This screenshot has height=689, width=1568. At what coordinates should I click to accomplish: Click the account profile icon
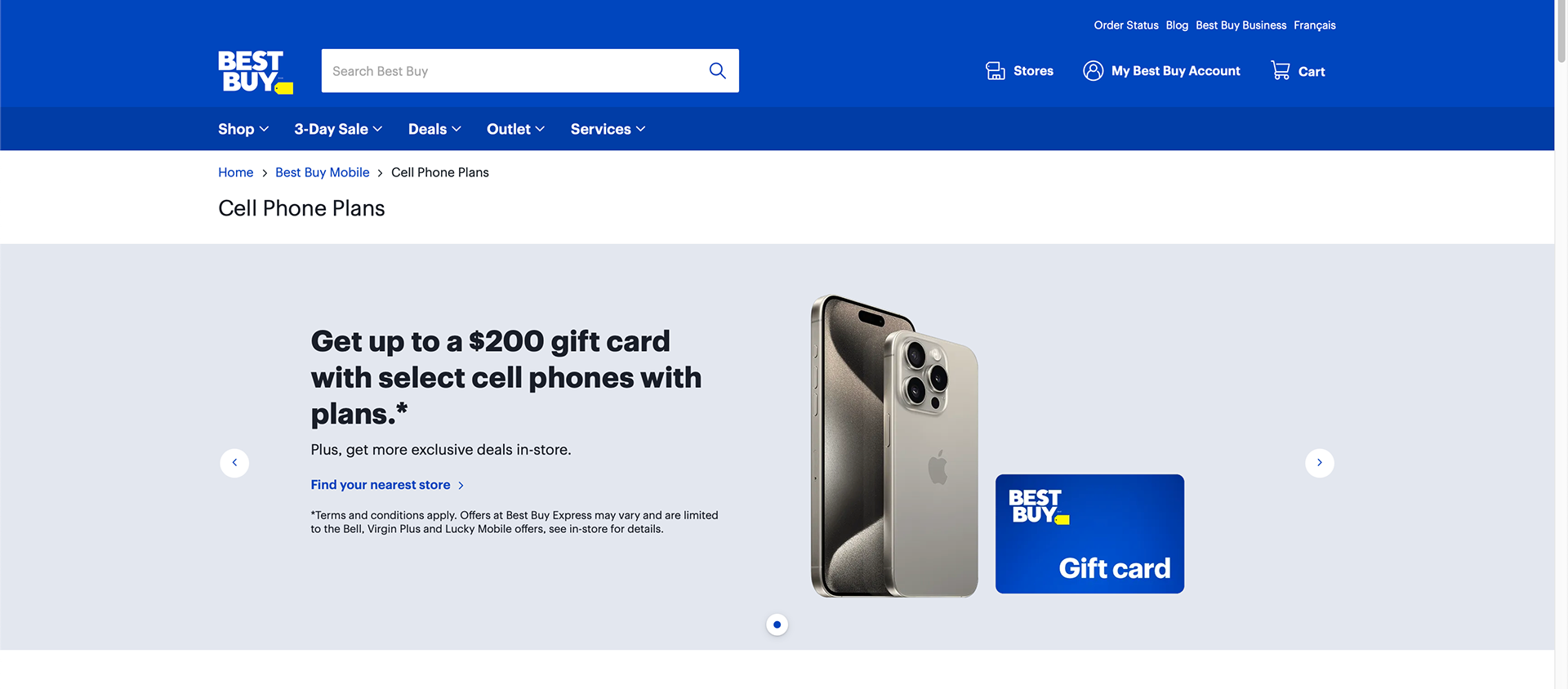[x=1093, y=71]
